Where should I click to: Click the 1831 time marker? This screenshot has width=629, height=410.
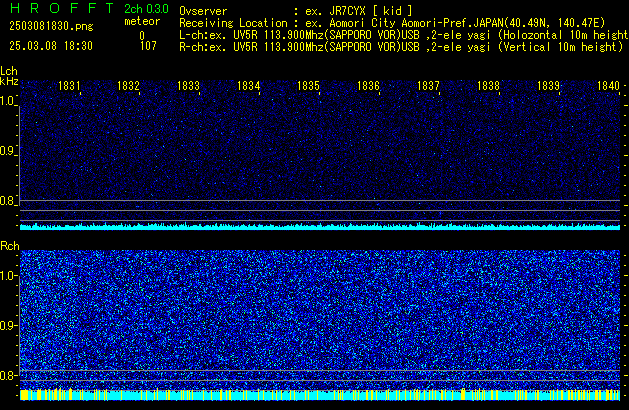[69, 86]
